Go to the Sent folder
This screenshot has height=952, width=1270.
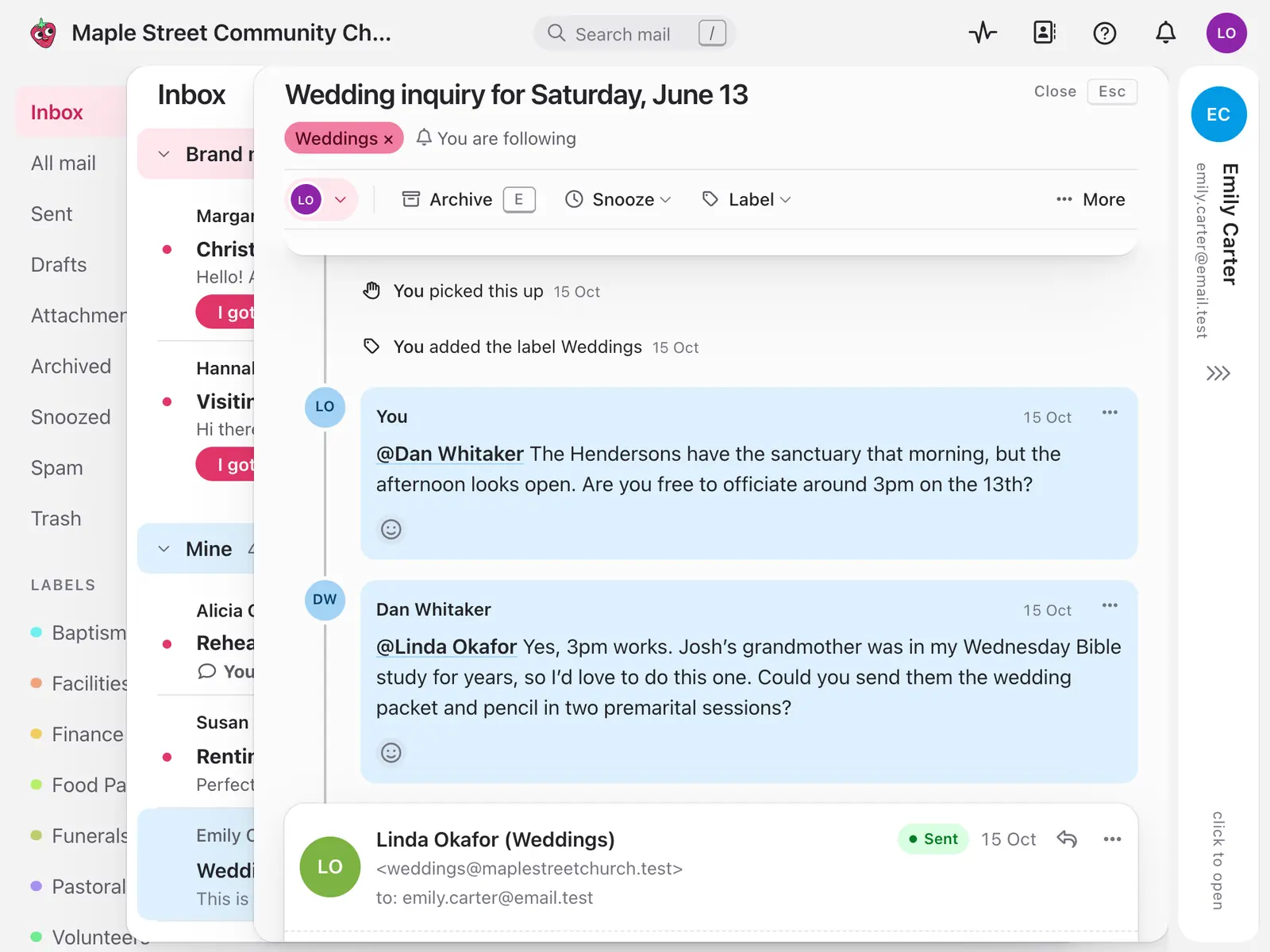click(52, 214)
